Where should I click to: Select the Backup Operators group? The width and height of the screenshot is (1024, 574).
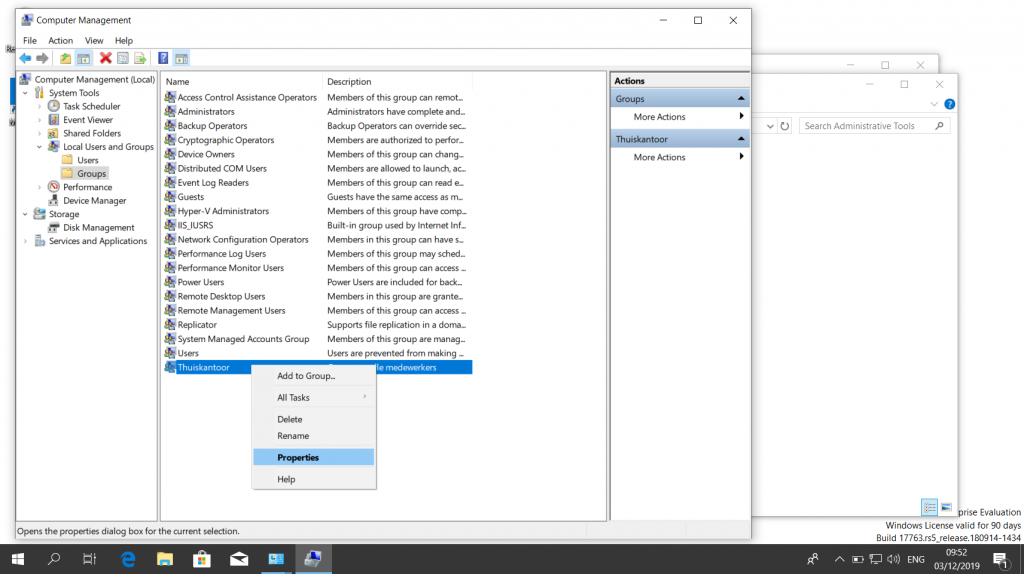[212, 125]
